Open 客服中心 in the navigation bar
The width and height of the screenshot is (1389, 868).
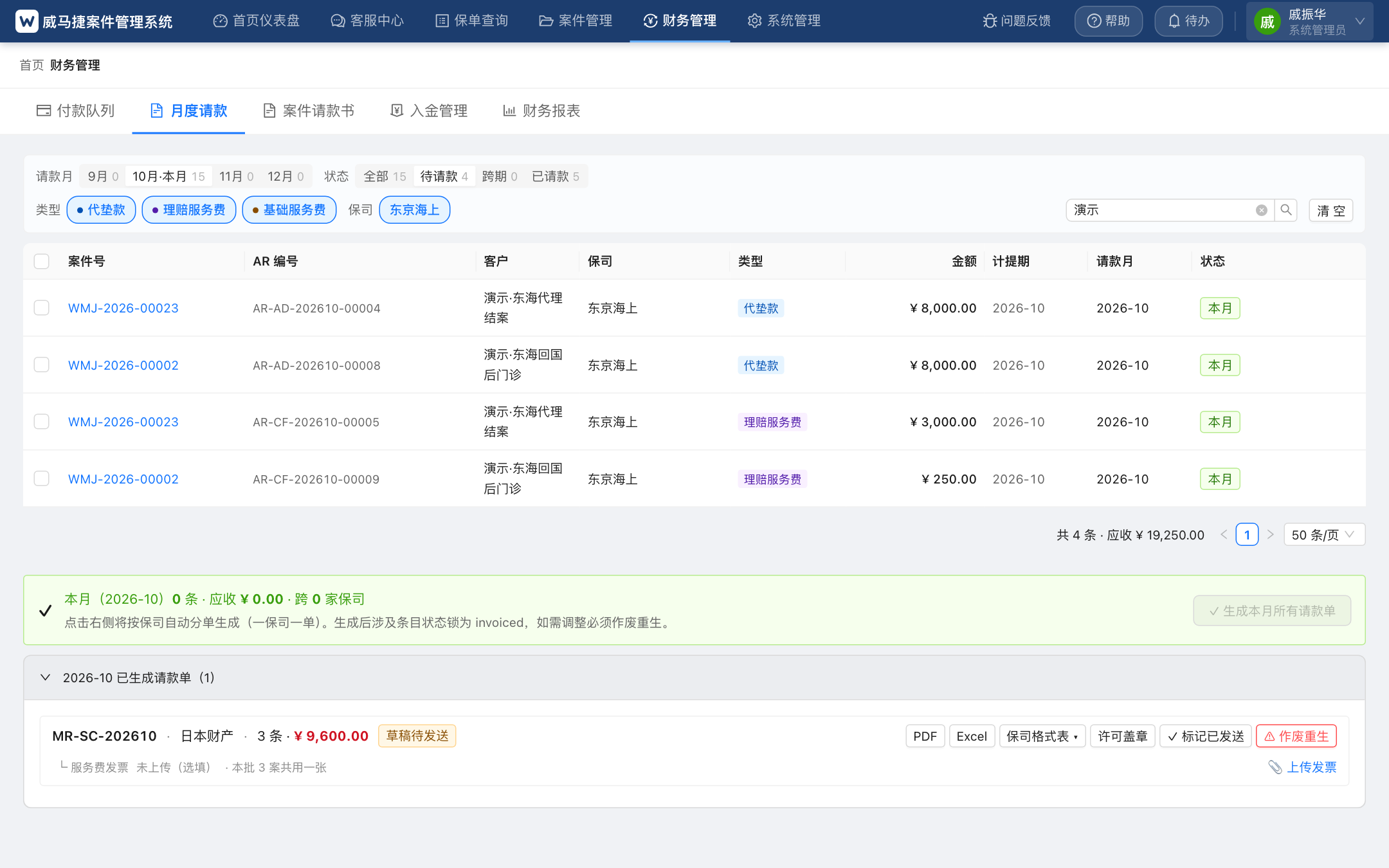point(367,21)
